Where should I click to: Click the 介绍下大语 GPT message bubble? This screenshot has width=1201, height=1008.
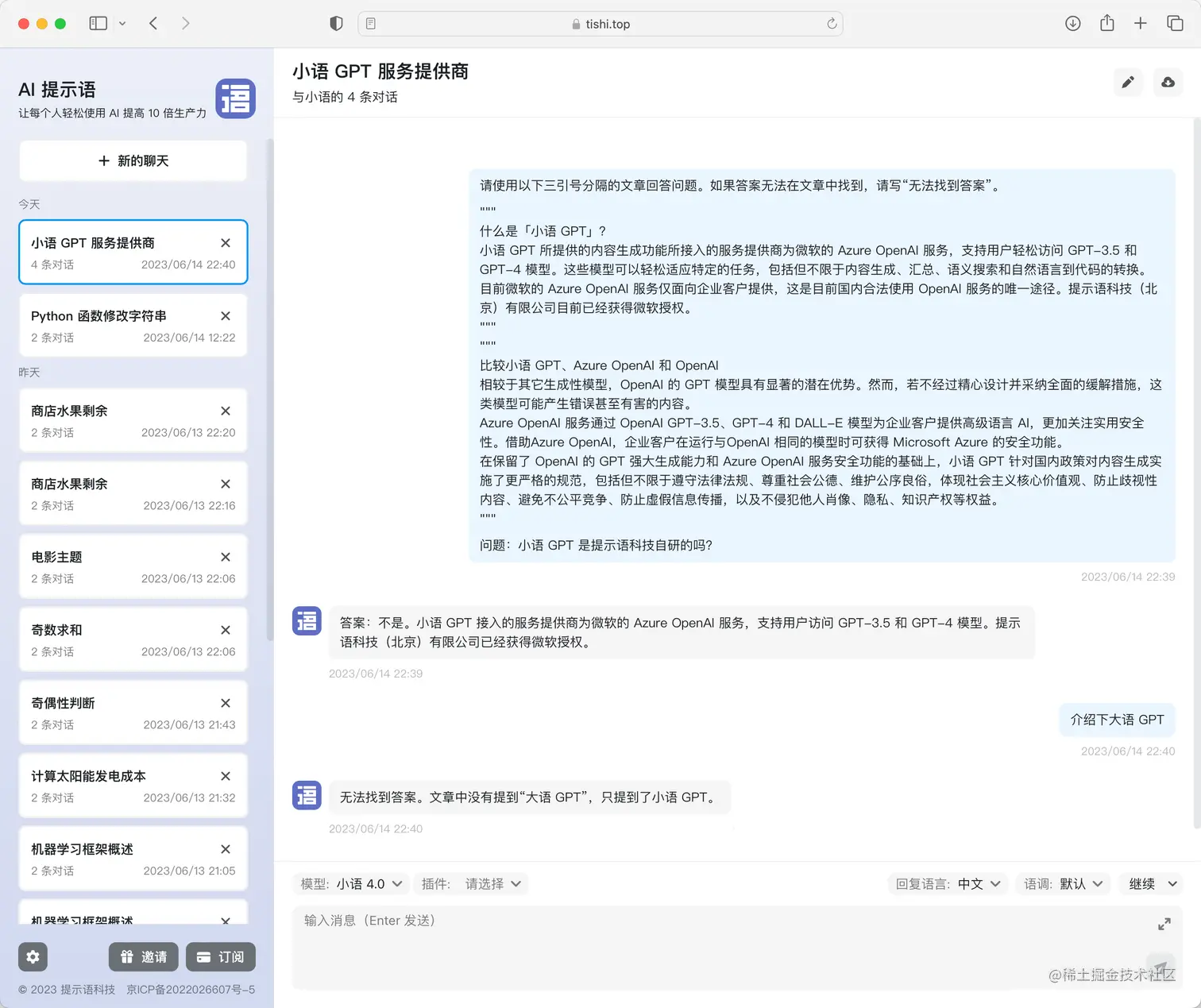[1117, 720]
